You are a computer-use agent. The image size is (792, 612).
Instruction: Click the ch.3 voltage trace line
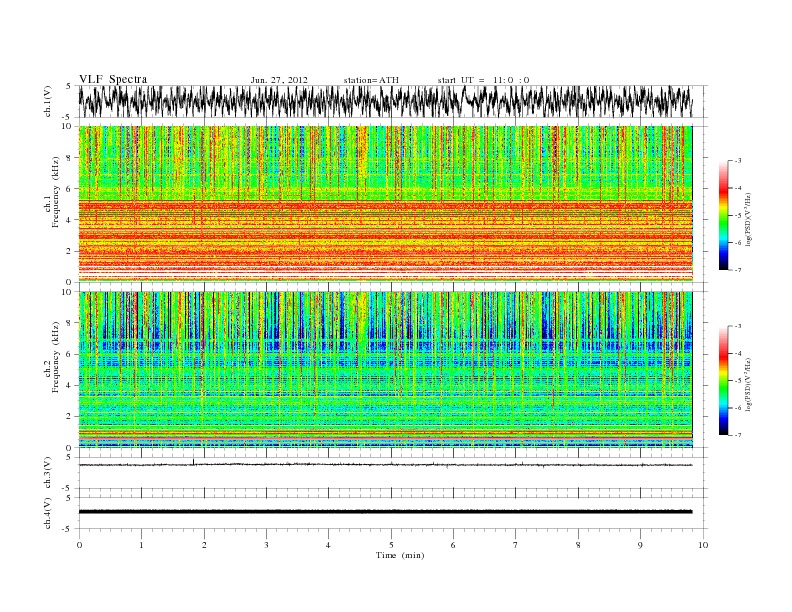(385, 465)
